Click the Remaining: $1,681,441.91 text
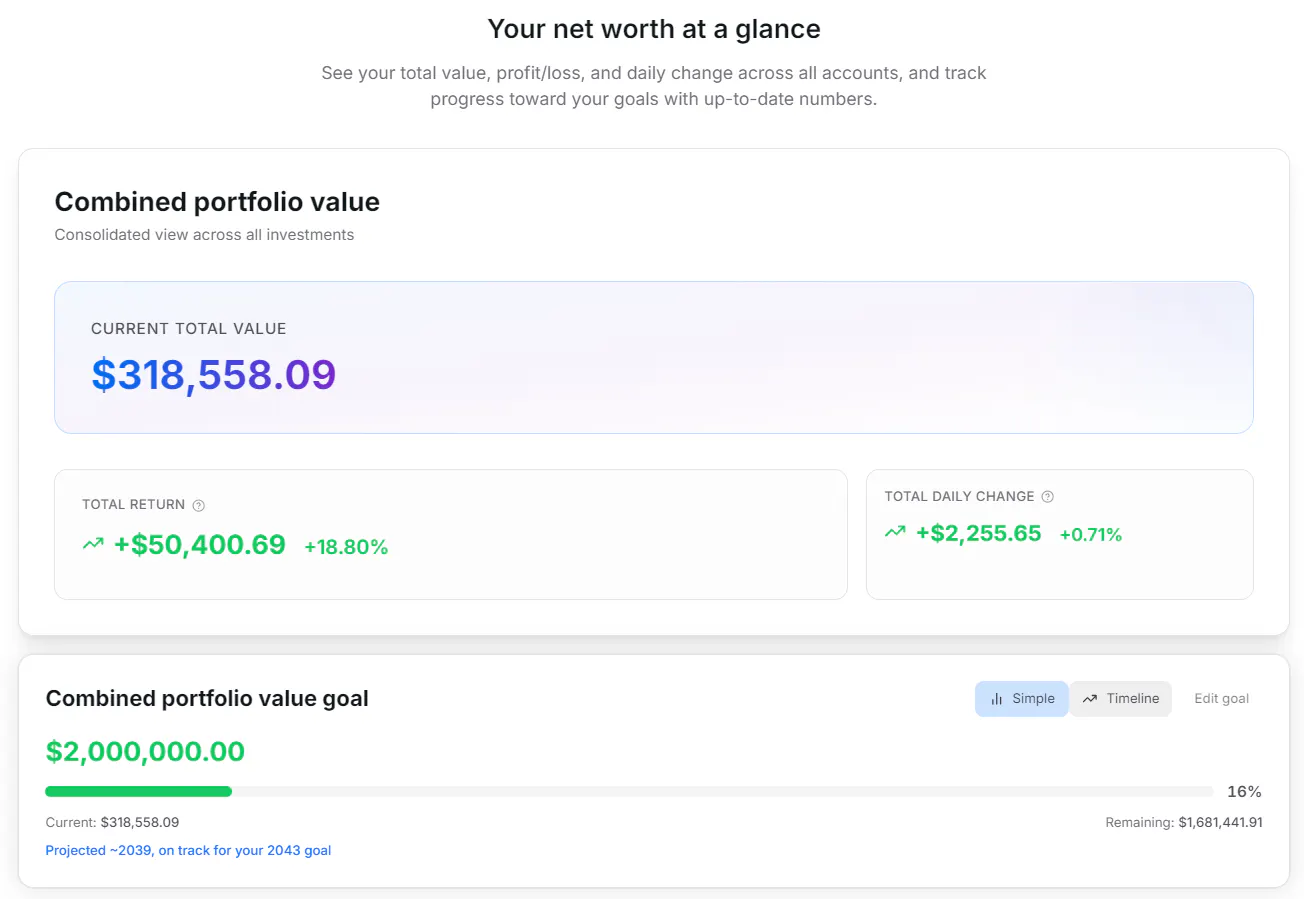Image resolution: width=1304 pixels, height=899 pixels. tap(1184, 823)
